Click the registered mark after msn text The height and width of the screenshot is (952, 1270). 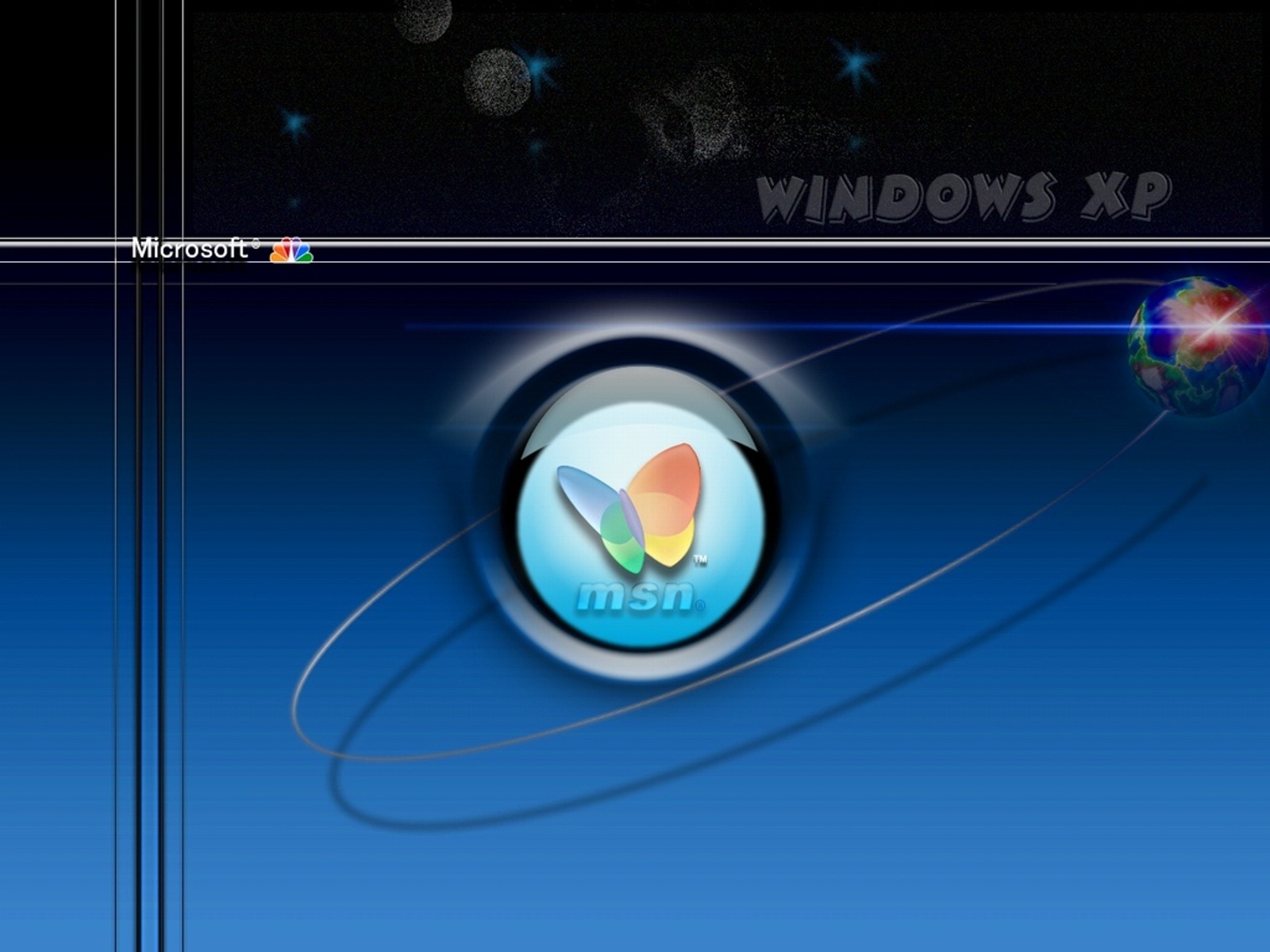point(700,605)
